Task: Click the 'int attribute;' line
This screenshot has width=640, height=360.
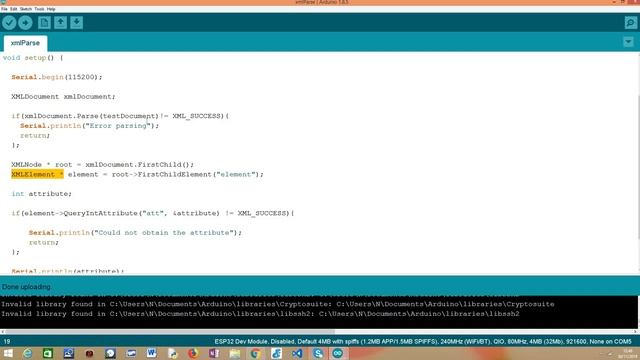Action: click(42, 193)
